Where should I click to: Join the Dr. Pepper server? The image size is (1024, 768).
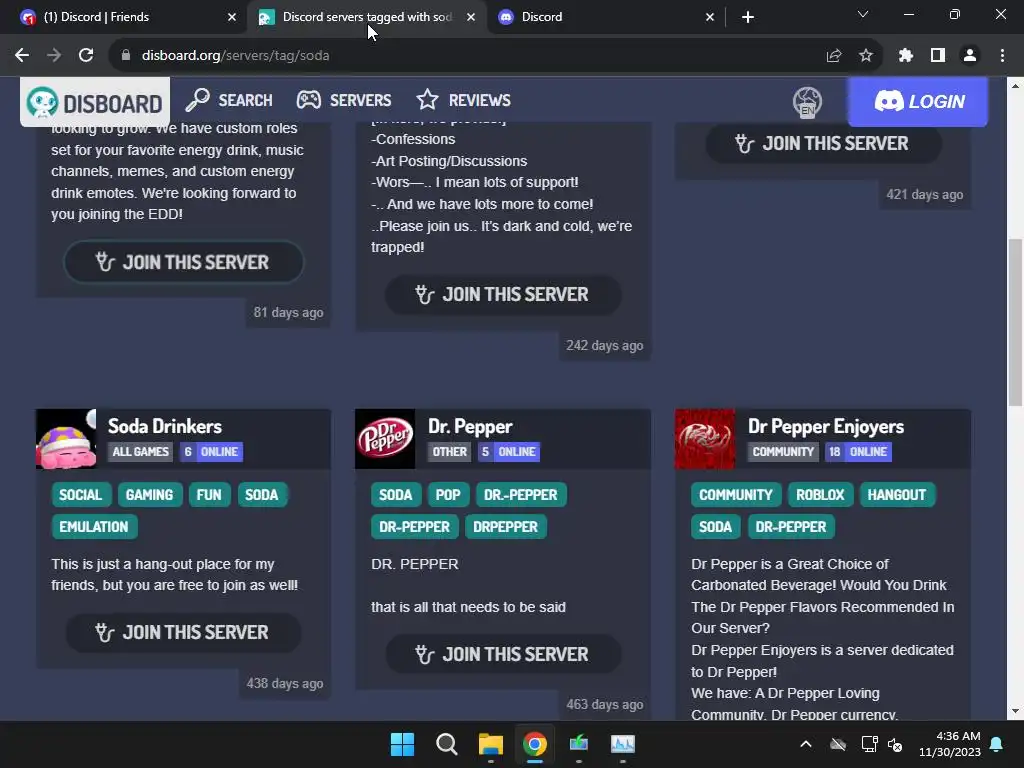(504, 654)
